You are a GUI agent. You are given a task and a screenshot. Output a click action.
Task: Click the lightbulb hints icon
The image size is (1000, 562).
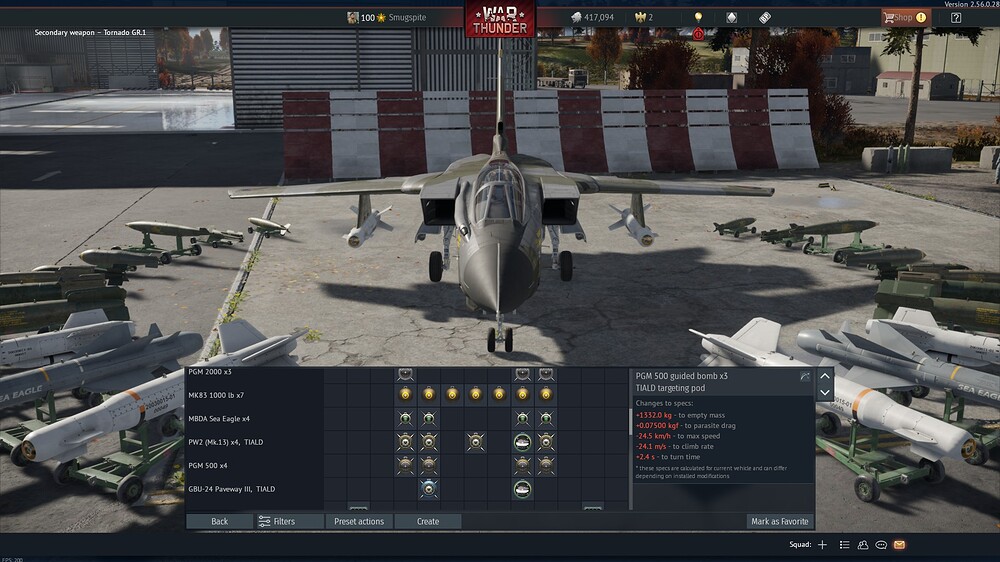click(698, 17)
